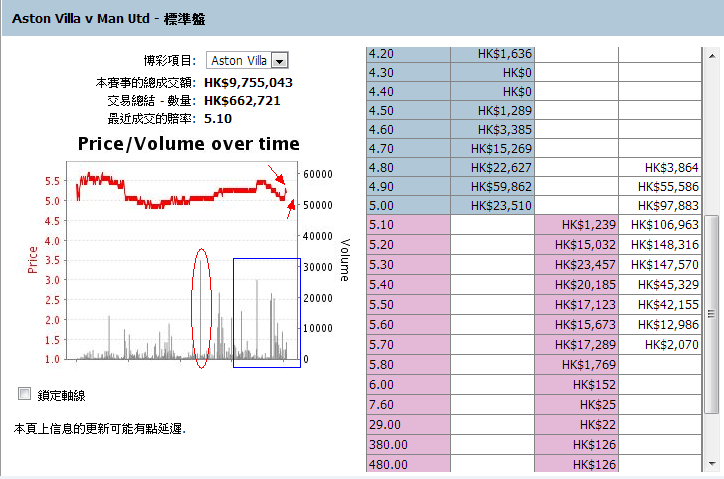This screenshot has width=724, height=479.
Task: Select the 7.60 odds cell
Action: [408, 405]
